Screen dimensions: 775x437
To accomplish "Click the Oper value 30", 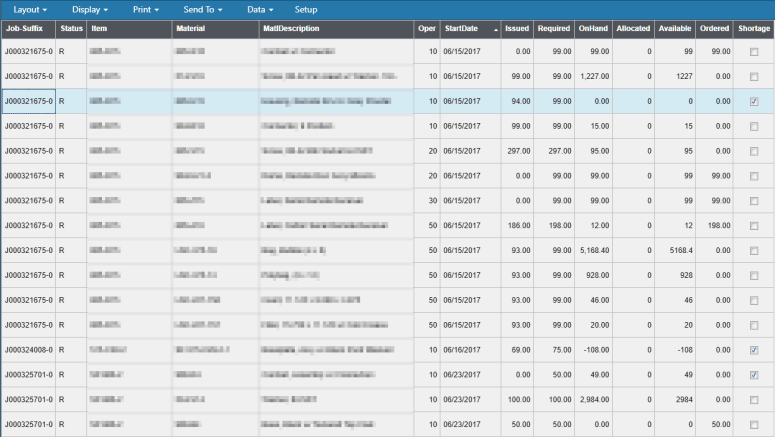I will (x=432, y=201).
